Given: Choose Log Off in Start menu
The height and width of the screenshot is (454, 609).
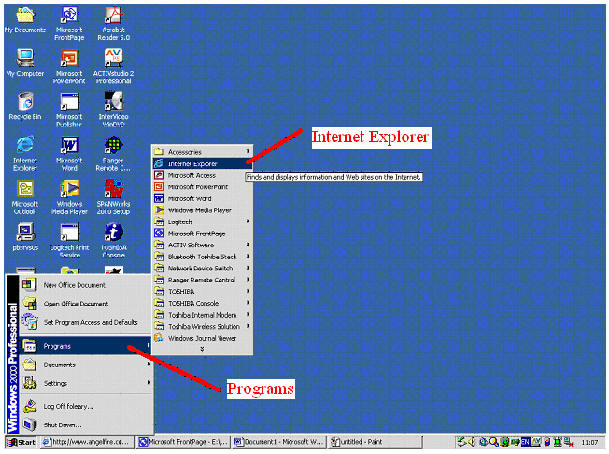Looking at the screenshot, I should click(x=85, y=406).
